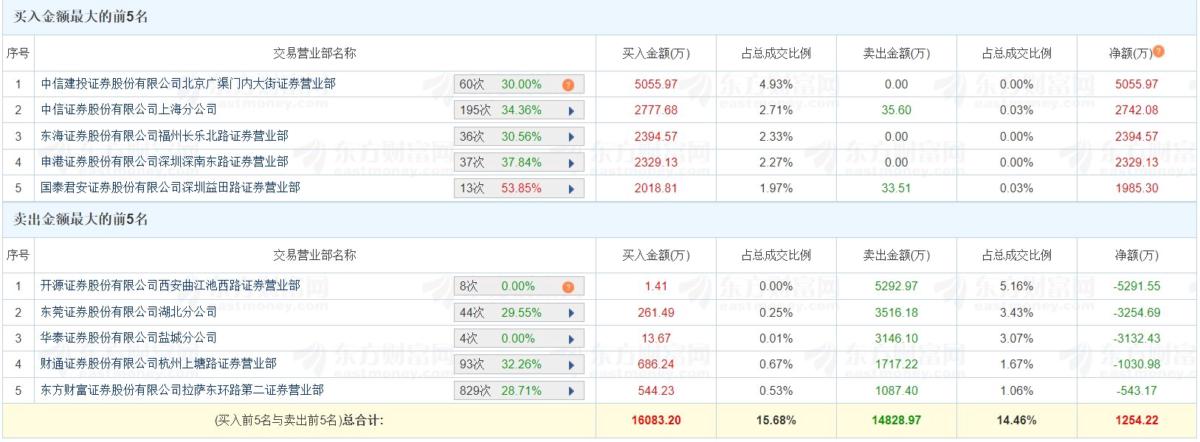The height and width of the screenshot is (442, 1200).
Task: Click sell amount 3146.10 cell
Action: [896, 338]
